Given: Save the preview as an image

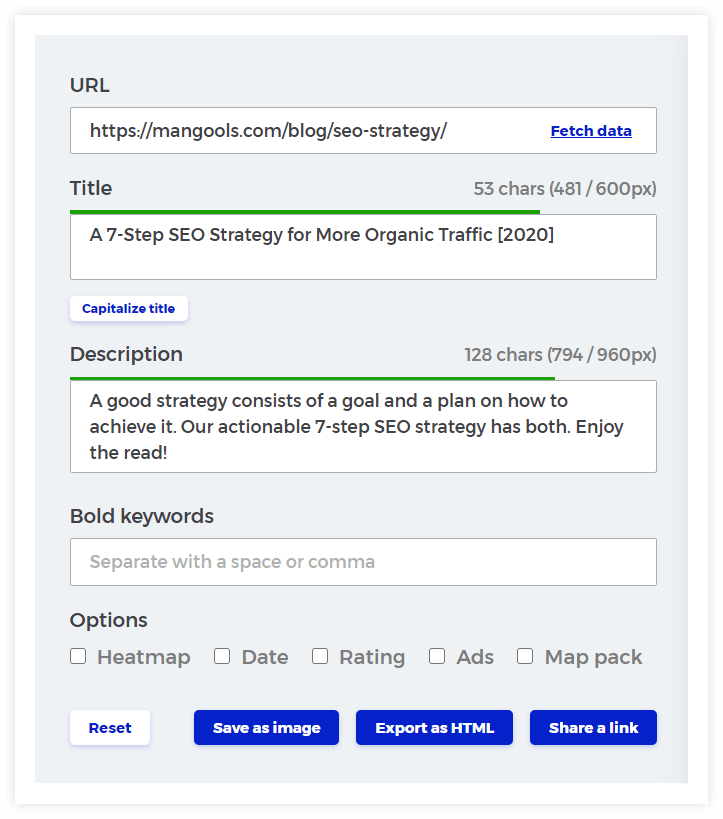Looking at the screenshot, I should point(266,728).
